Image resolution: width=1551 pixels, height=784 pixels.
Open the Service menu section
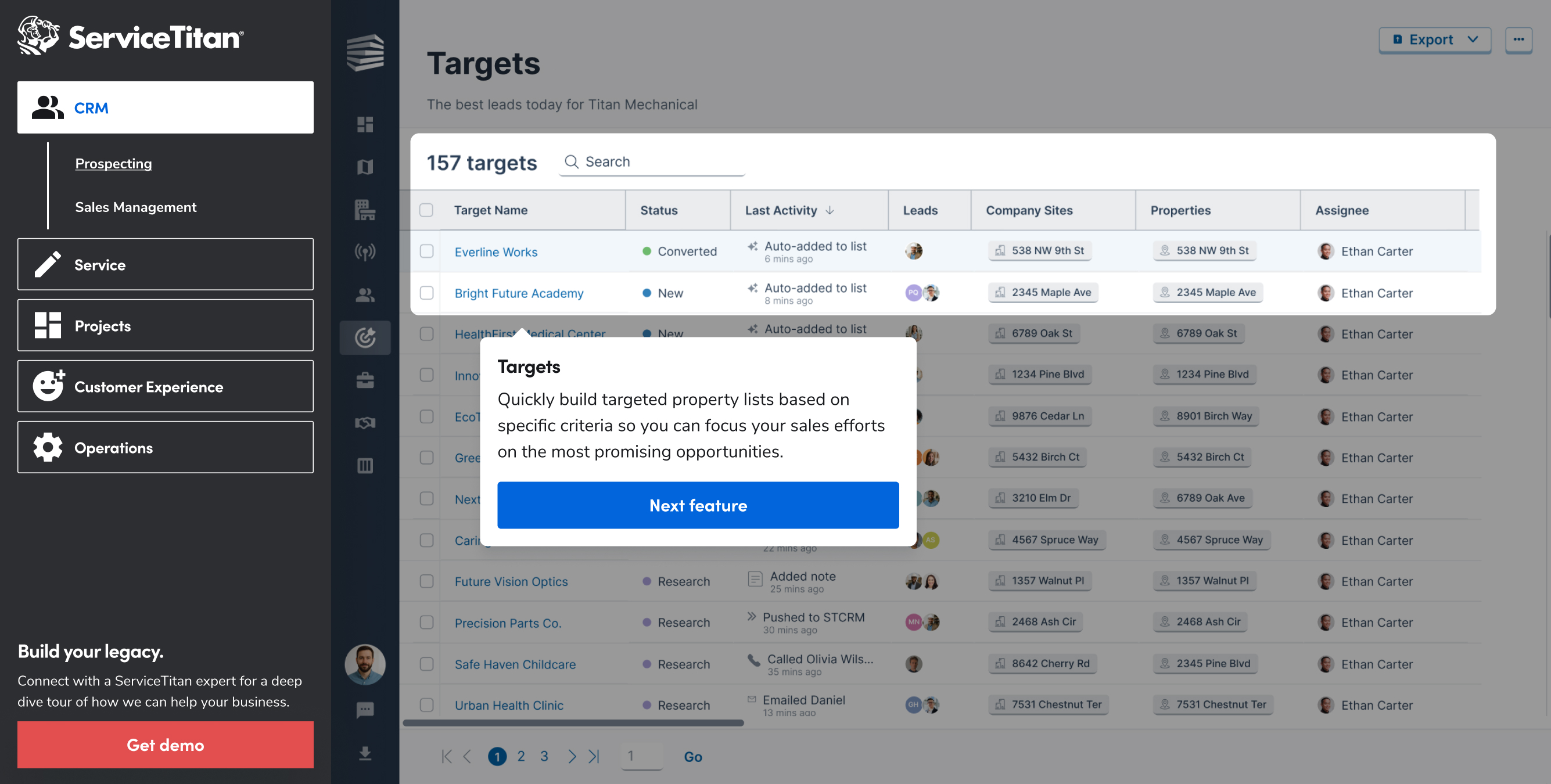(165, 264)
